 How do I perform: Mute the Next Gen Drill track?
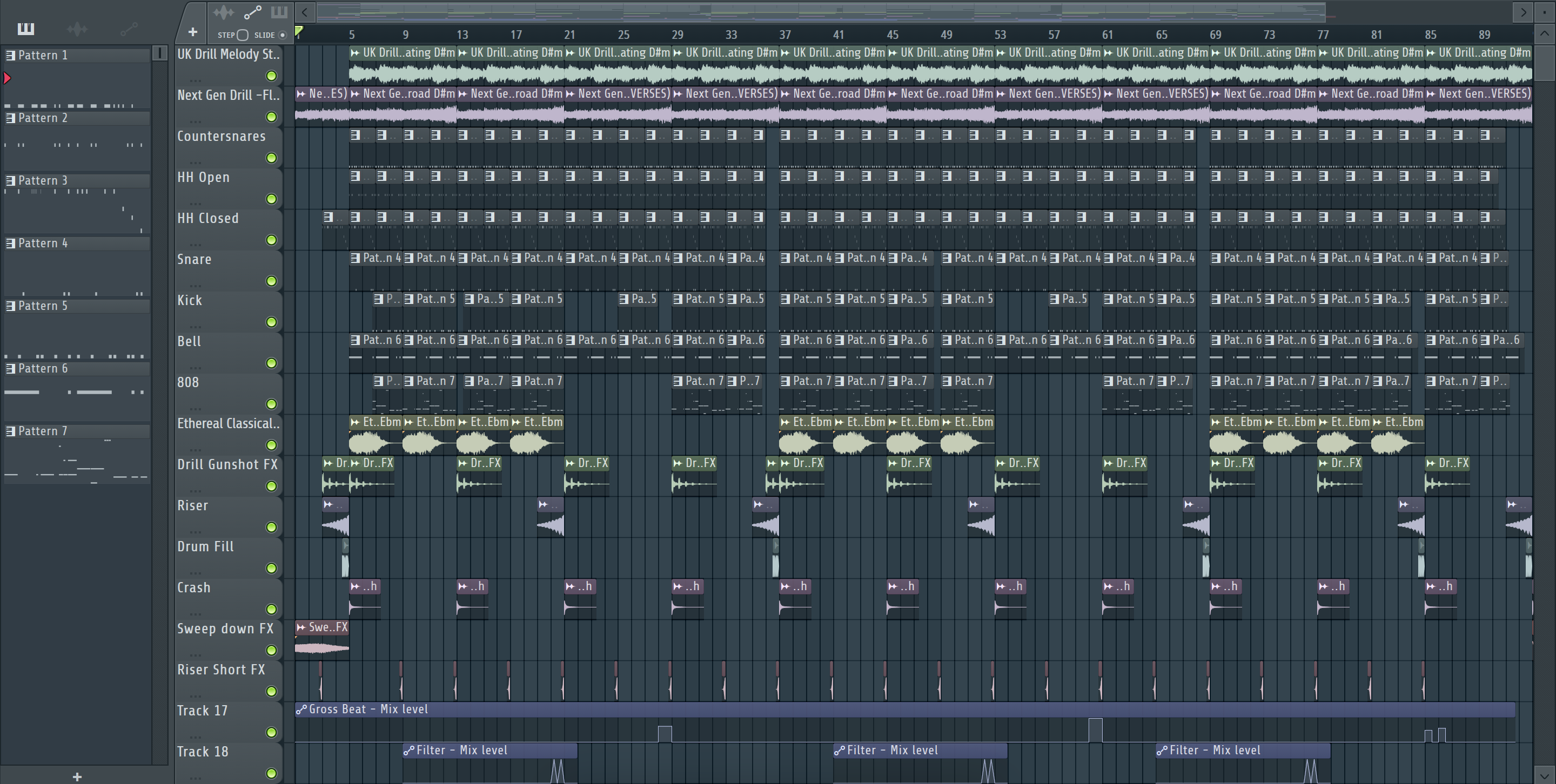271,117
